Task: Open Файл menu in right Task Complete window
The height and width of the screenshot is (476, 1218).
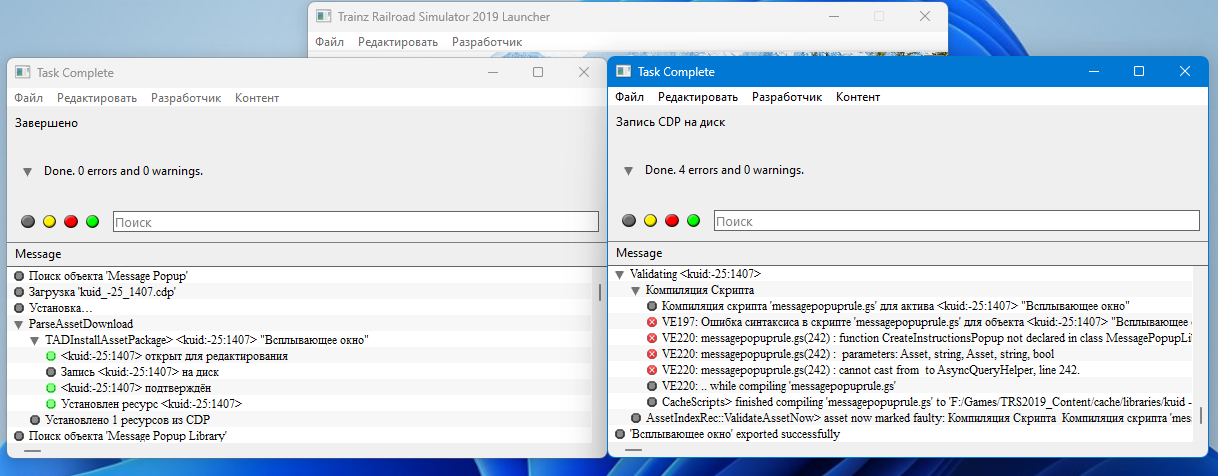Action: click(630, 97)
